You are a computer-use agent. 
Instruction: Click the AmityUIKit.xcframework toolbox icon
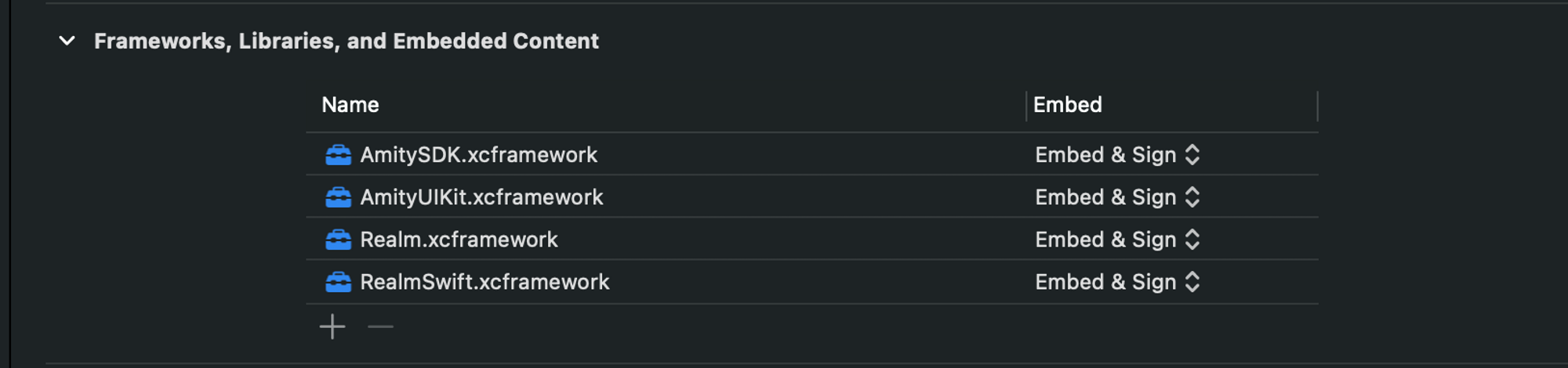(x=338, y=197)
